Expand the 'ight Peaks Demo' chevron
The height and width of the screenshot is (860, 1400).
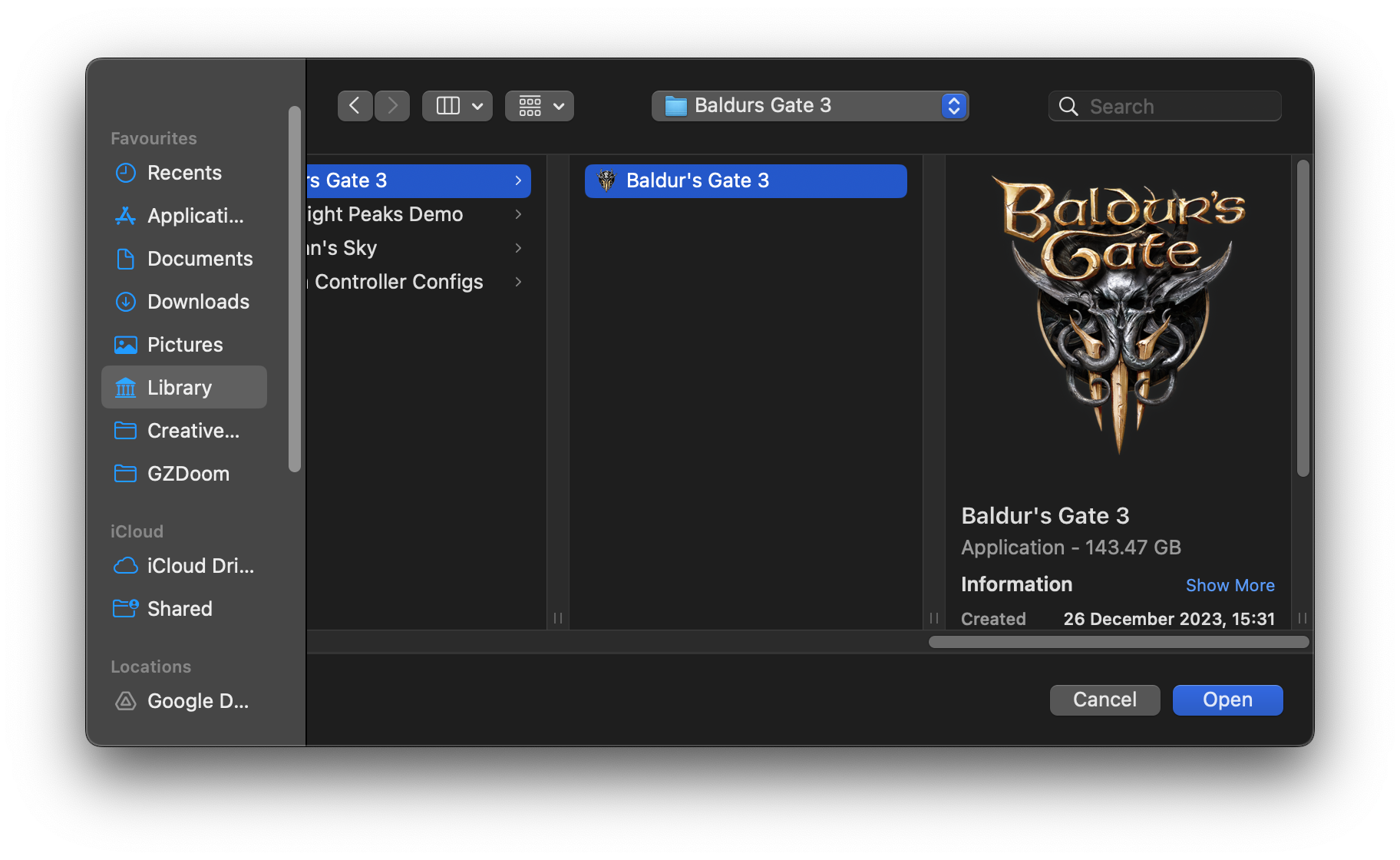tap(519, 214)
